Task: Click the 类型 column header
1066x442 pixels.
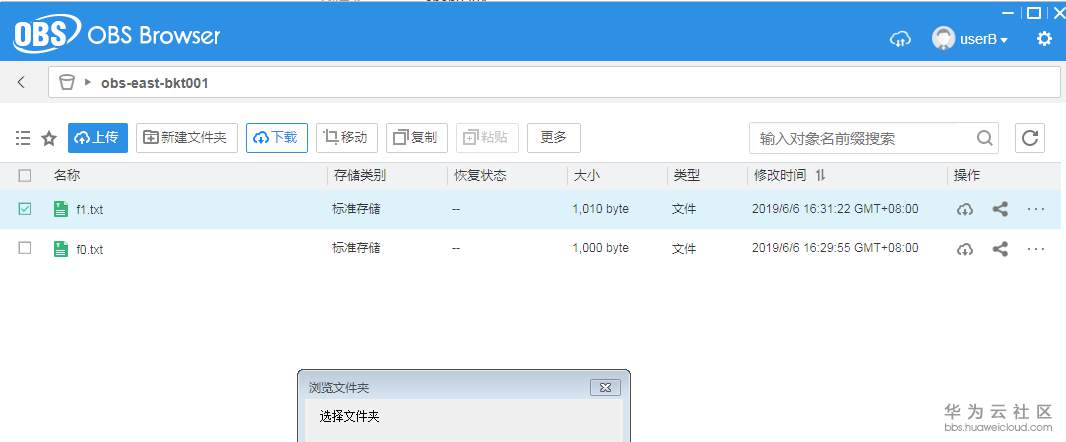Action: tap(687, 175)
